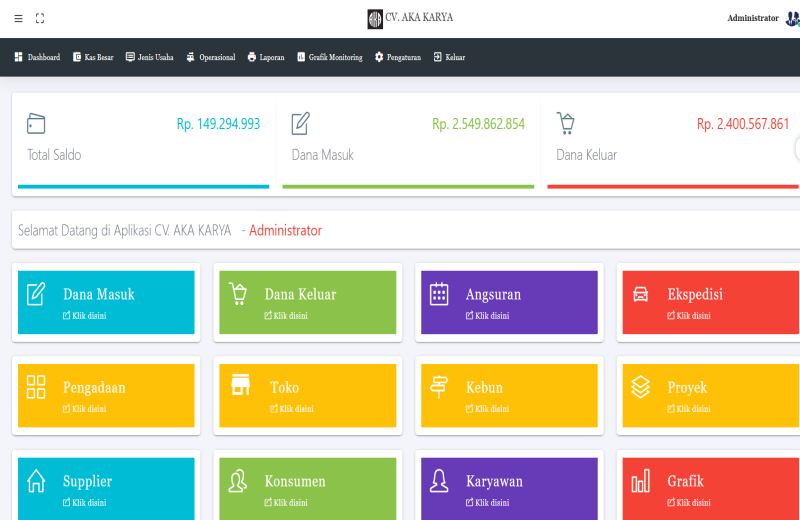This screenshot has width=800, height=520.
Task: Click the Kebun signpost icon
Action: pyautogui.click(x=439, y=387)
